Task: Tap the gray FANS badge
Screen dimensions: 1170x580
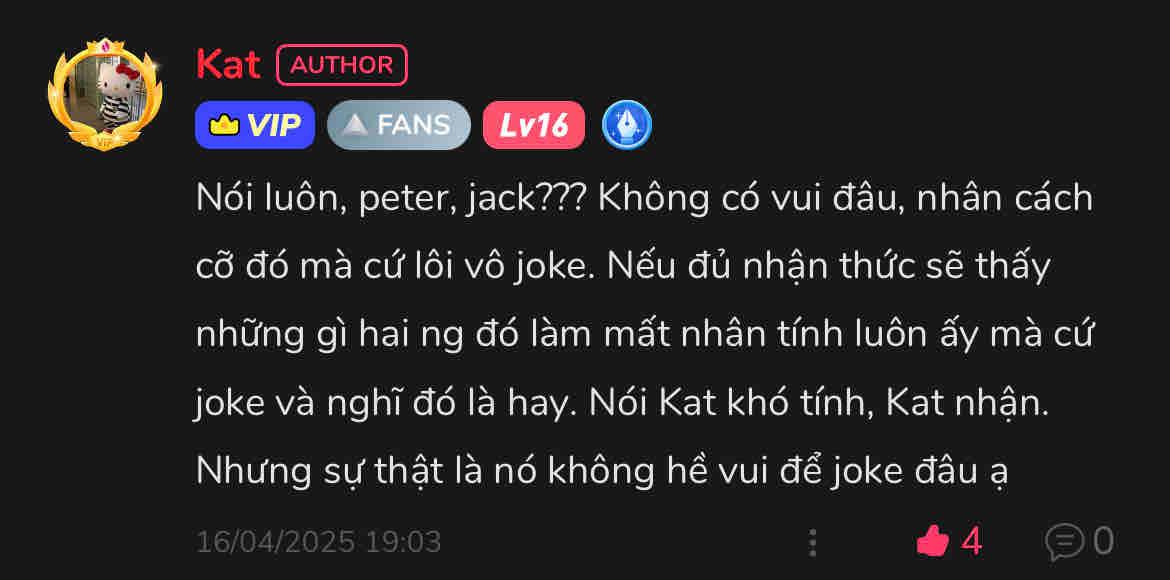Action: pos(399,125)
